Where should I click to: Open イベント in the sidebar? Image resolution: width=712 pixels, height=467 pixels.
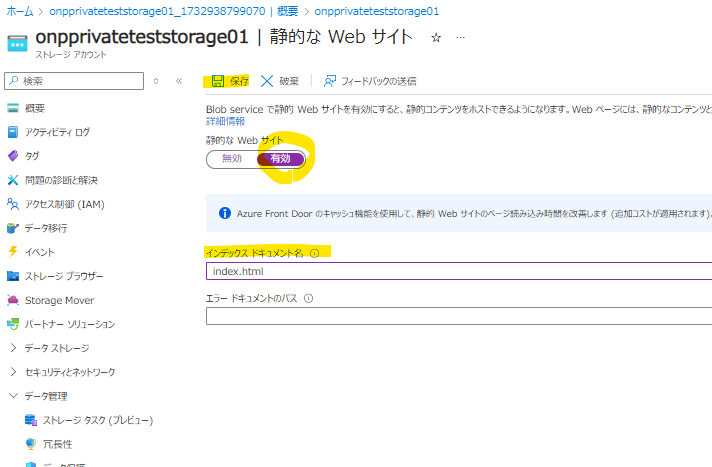(x=40, y=252)
